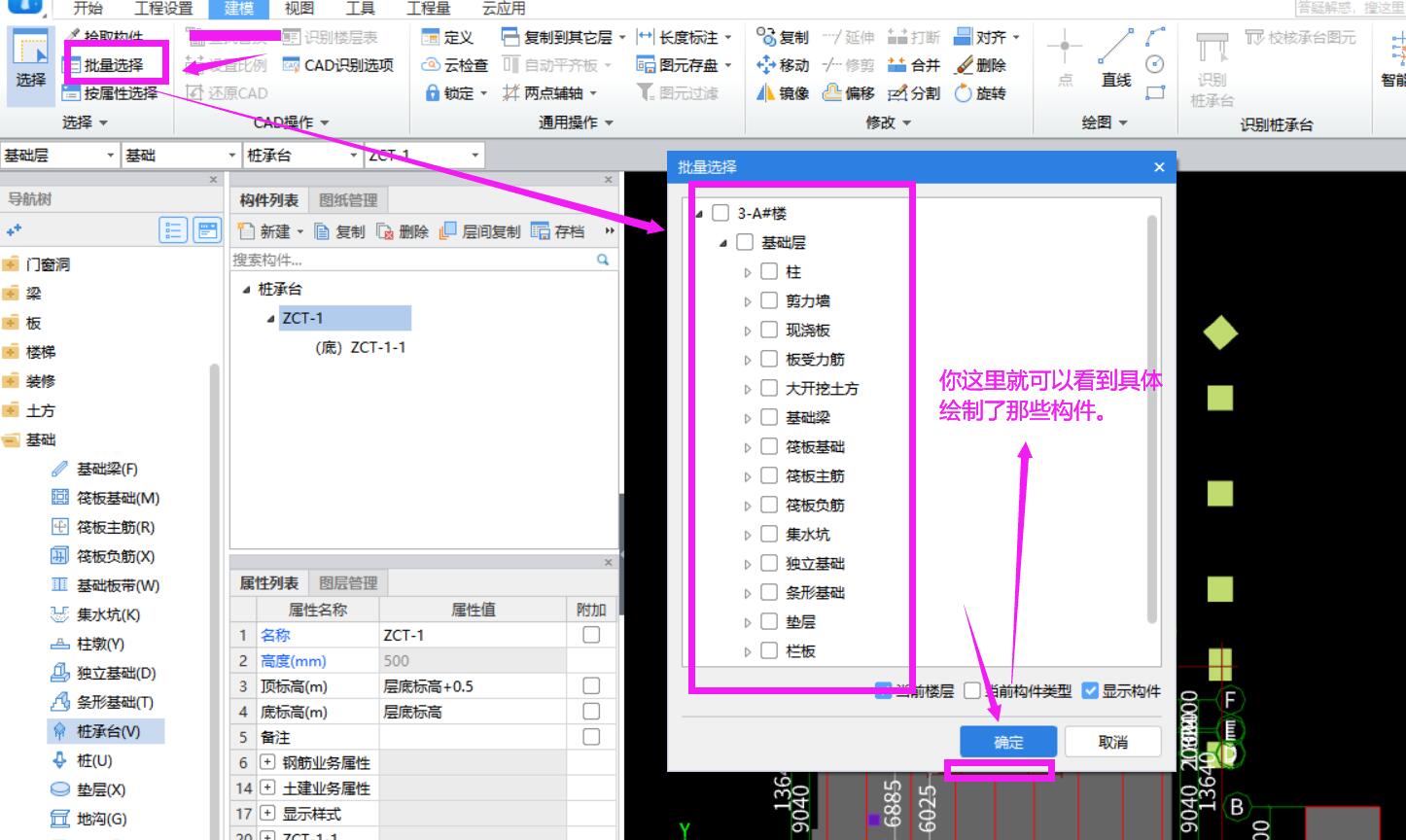Screen dimensions: 1406x840
Task: Check 附加 box for 名称 row
Action: (x=591, y=635)
